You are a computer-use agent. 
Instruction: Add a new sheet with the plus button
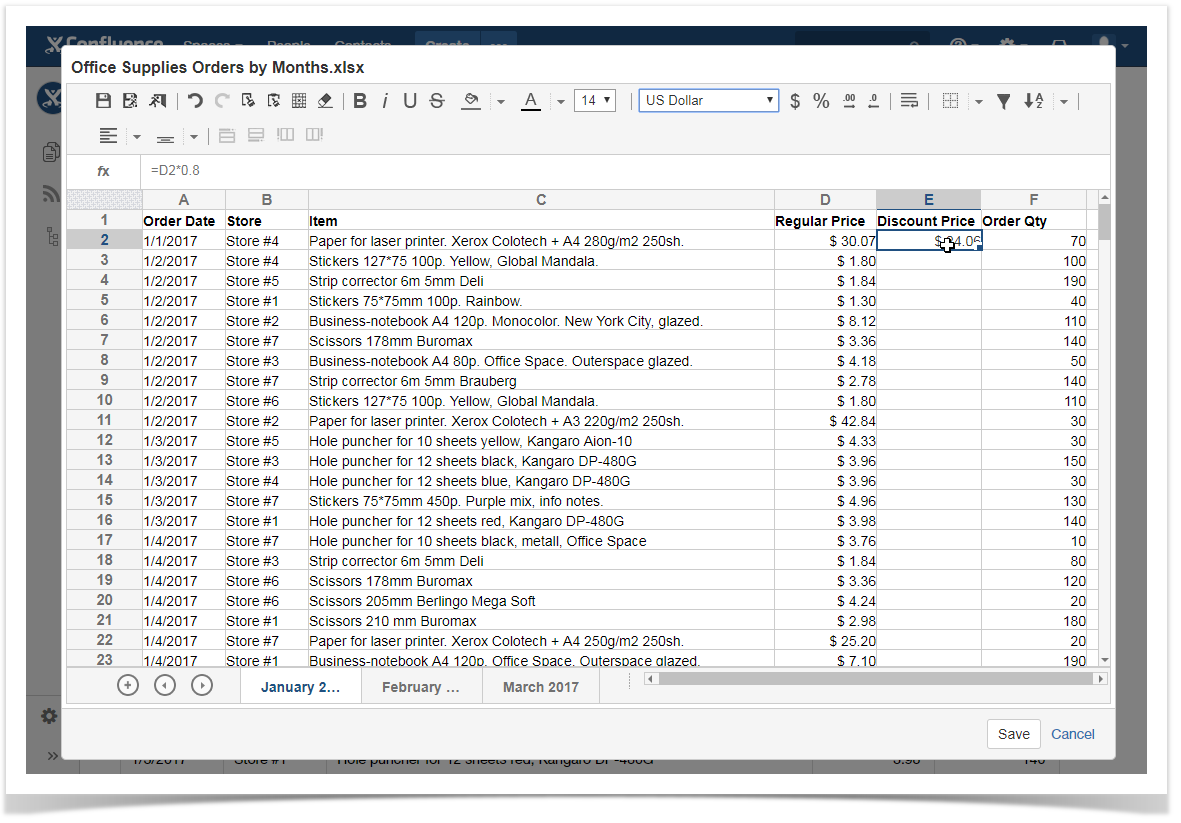[128, 685]
